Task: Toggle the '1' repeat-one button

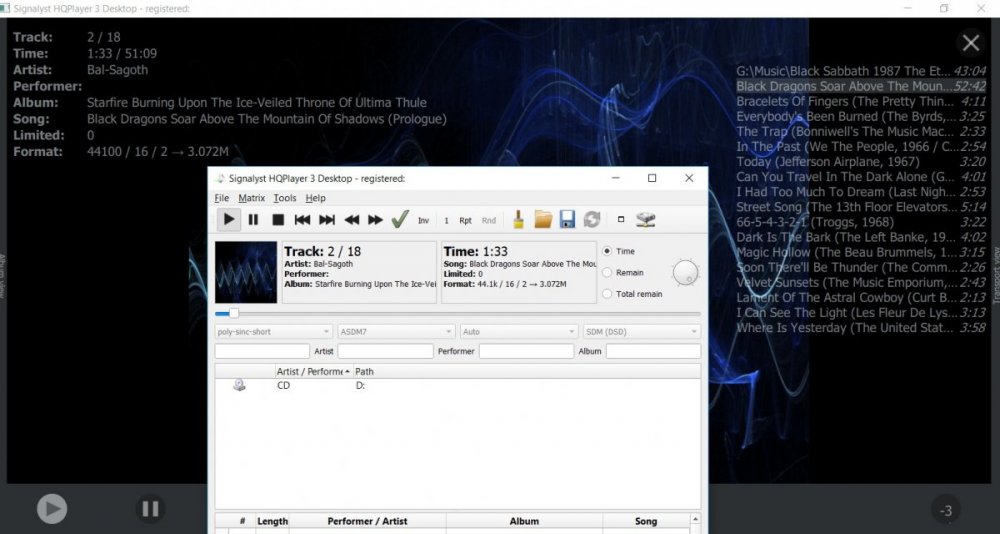Action: pos(446,221)
